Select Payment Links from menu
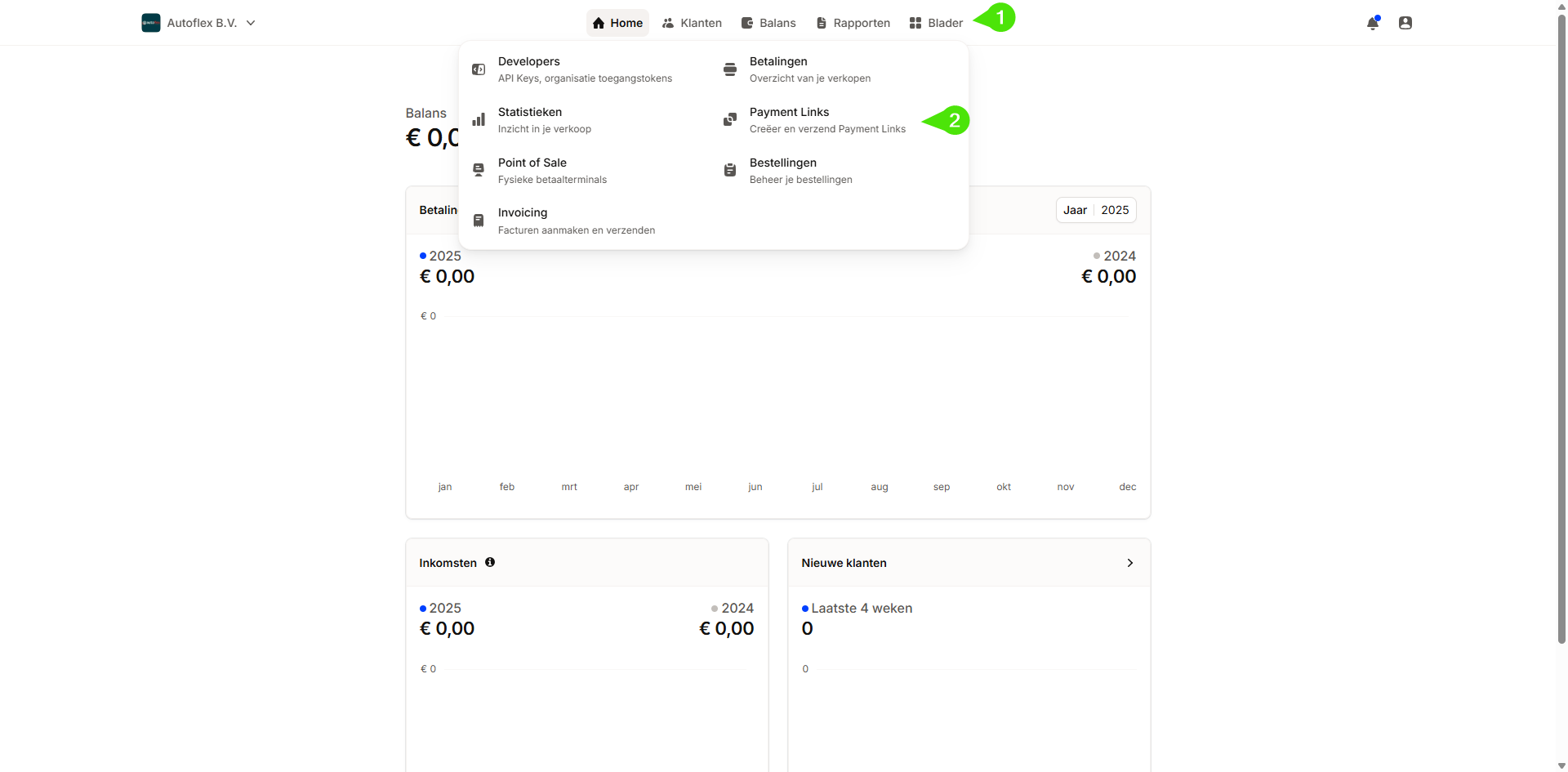The image size is (1568, 772). coord(789,112)
